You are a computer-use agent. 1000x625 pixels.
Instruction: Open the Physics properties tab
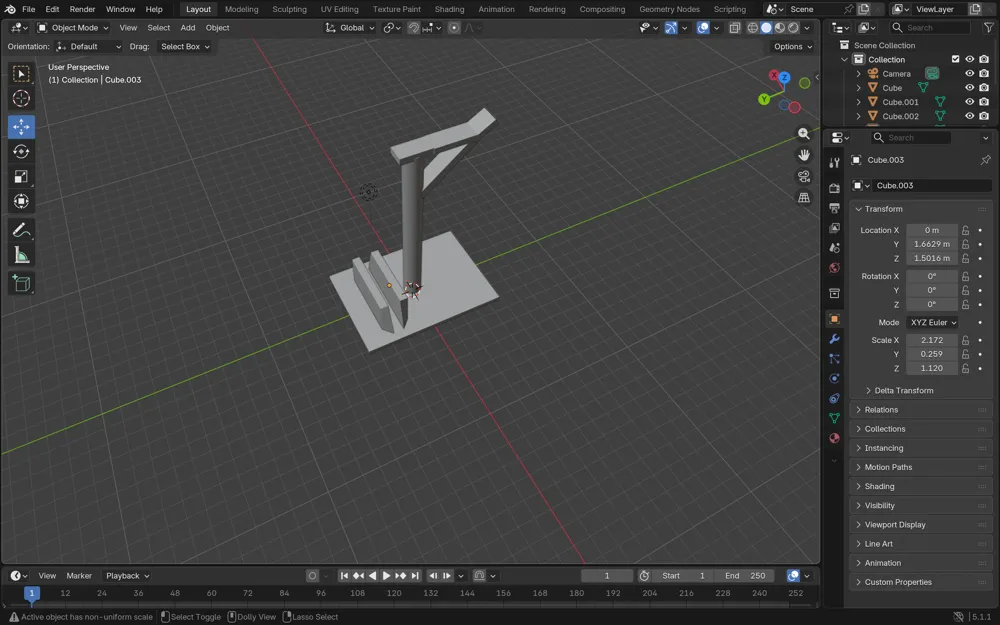coord(834,378)
